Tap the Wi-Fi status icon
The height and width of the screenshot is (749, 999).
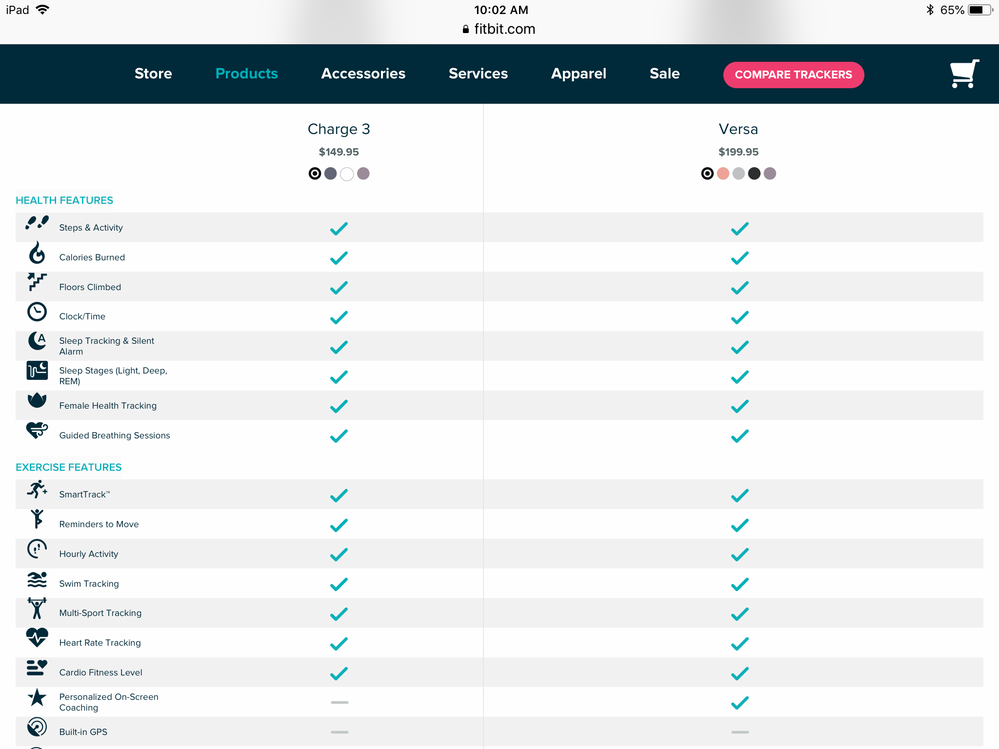43,10
